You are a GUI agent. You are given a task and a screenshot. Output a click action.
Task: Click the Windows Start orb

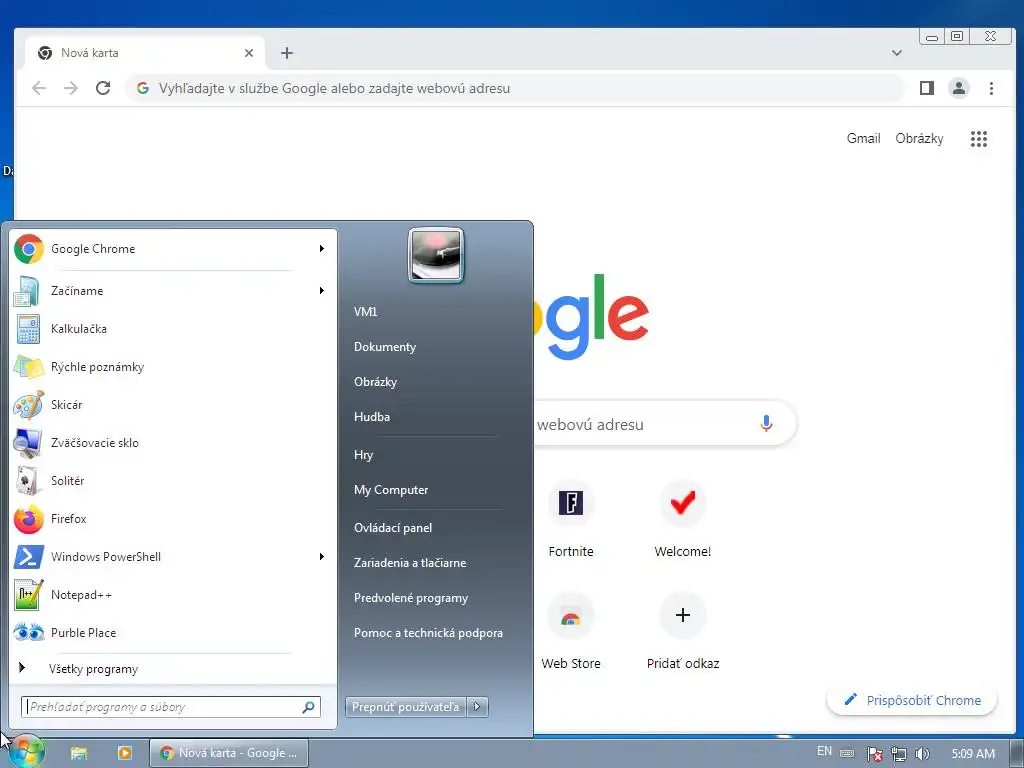[x=27, y=752]
